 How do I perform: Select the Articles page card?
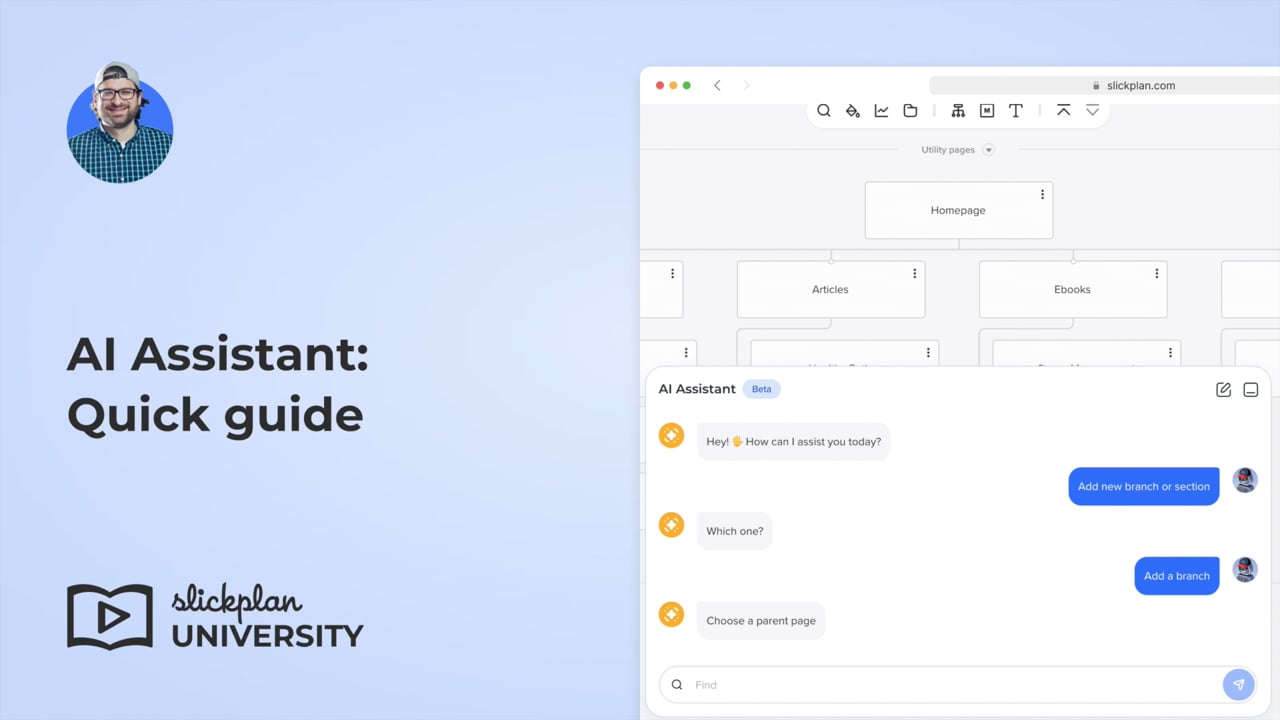click(831, 289)
